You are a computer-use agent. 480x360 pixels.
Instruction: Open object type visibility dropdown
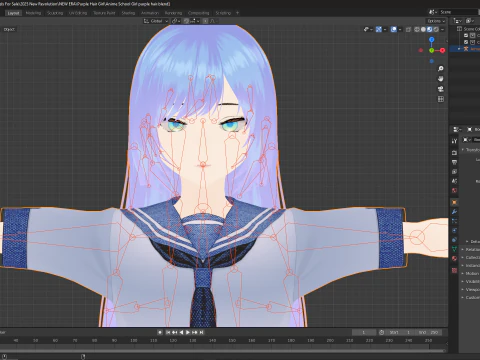[367, 29]
